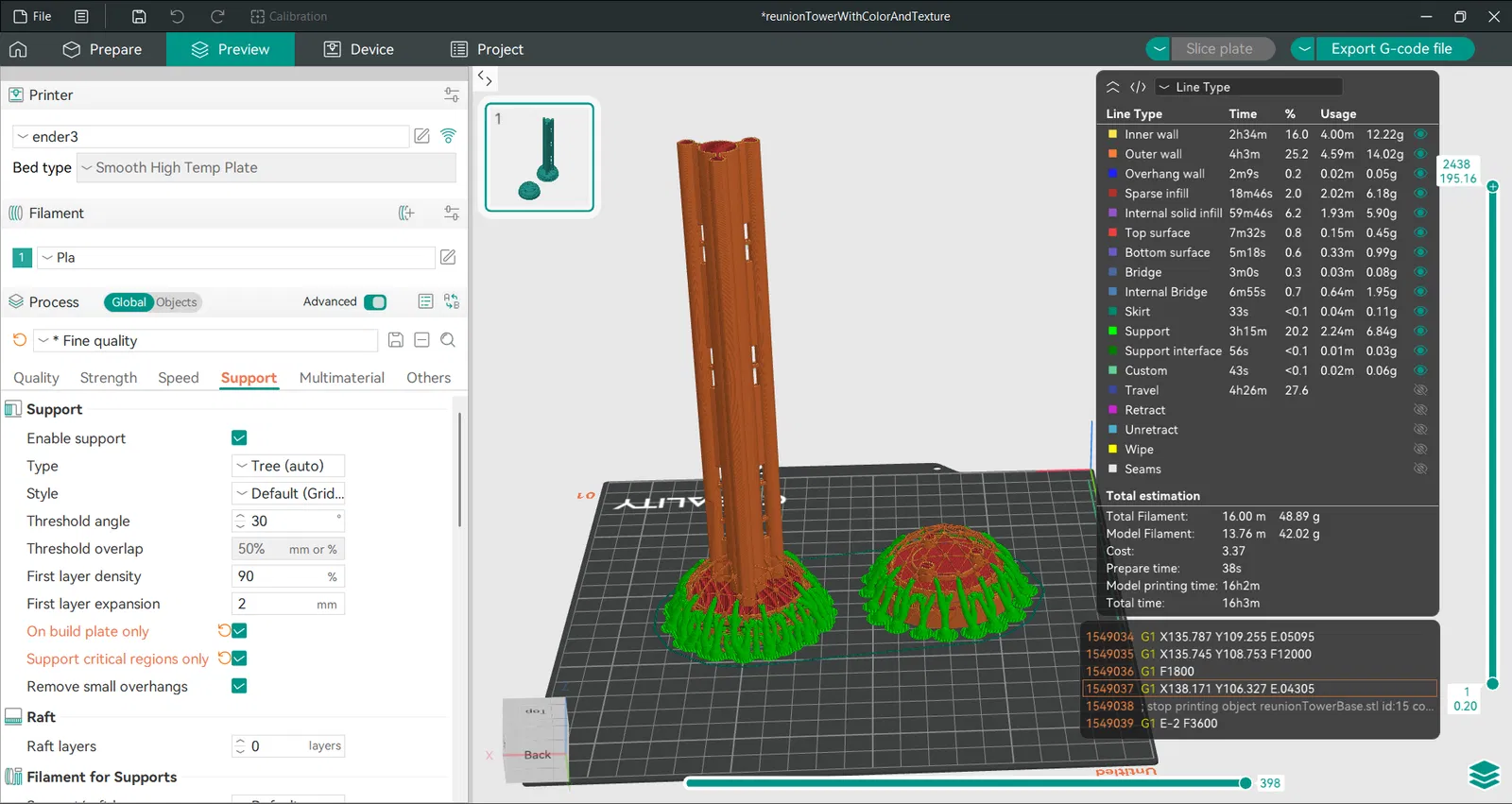
Task: Open the ender3 printer dropdown
Action: click(x=211, y=136)
